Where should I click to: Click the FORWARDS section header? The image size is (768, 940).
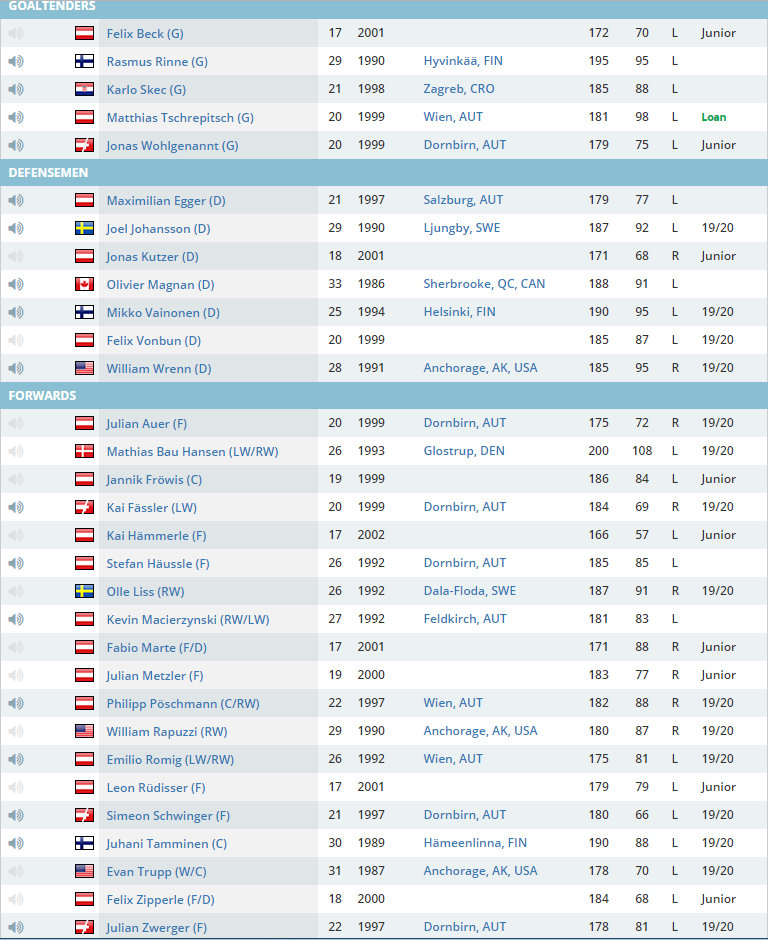42,396
